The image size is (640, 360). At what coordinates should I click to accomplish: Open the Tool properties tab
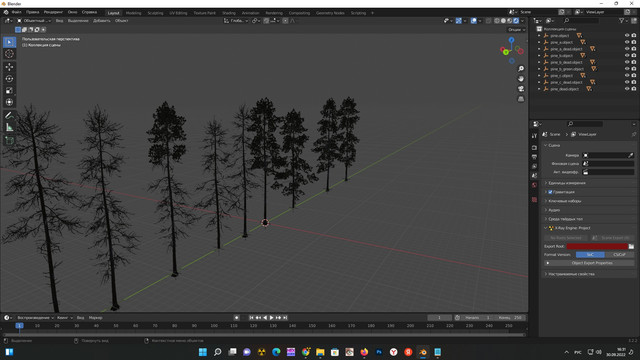534,136
